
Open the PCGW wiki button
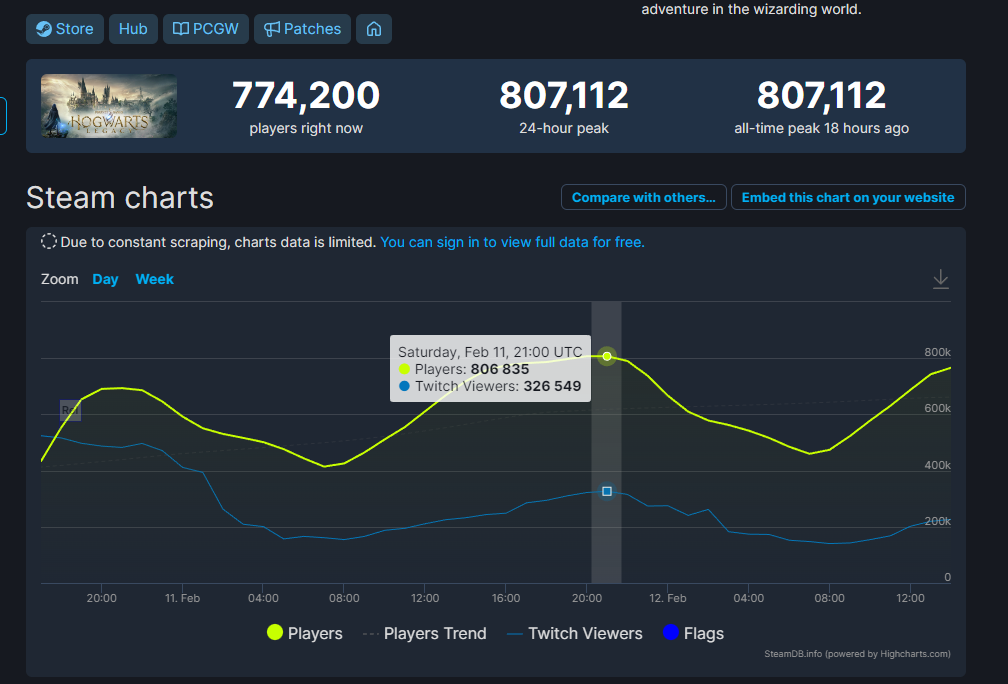(x=206, y=29)
